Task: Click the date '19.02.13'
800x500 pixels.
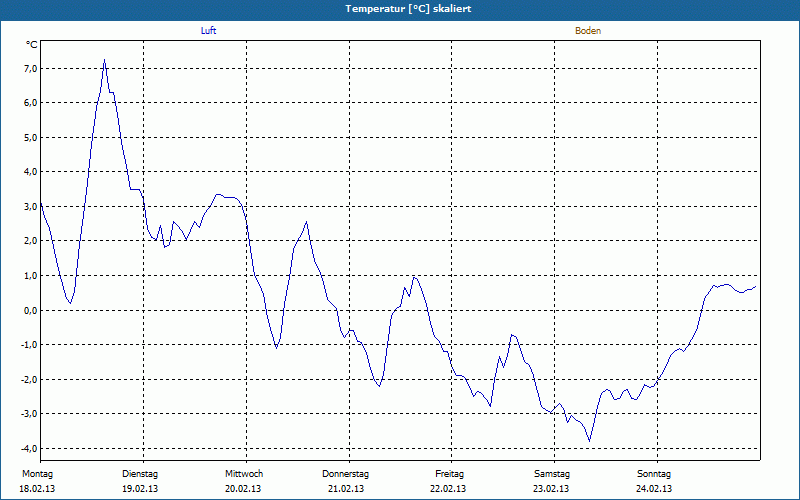Action: click(x=140, y=489)
